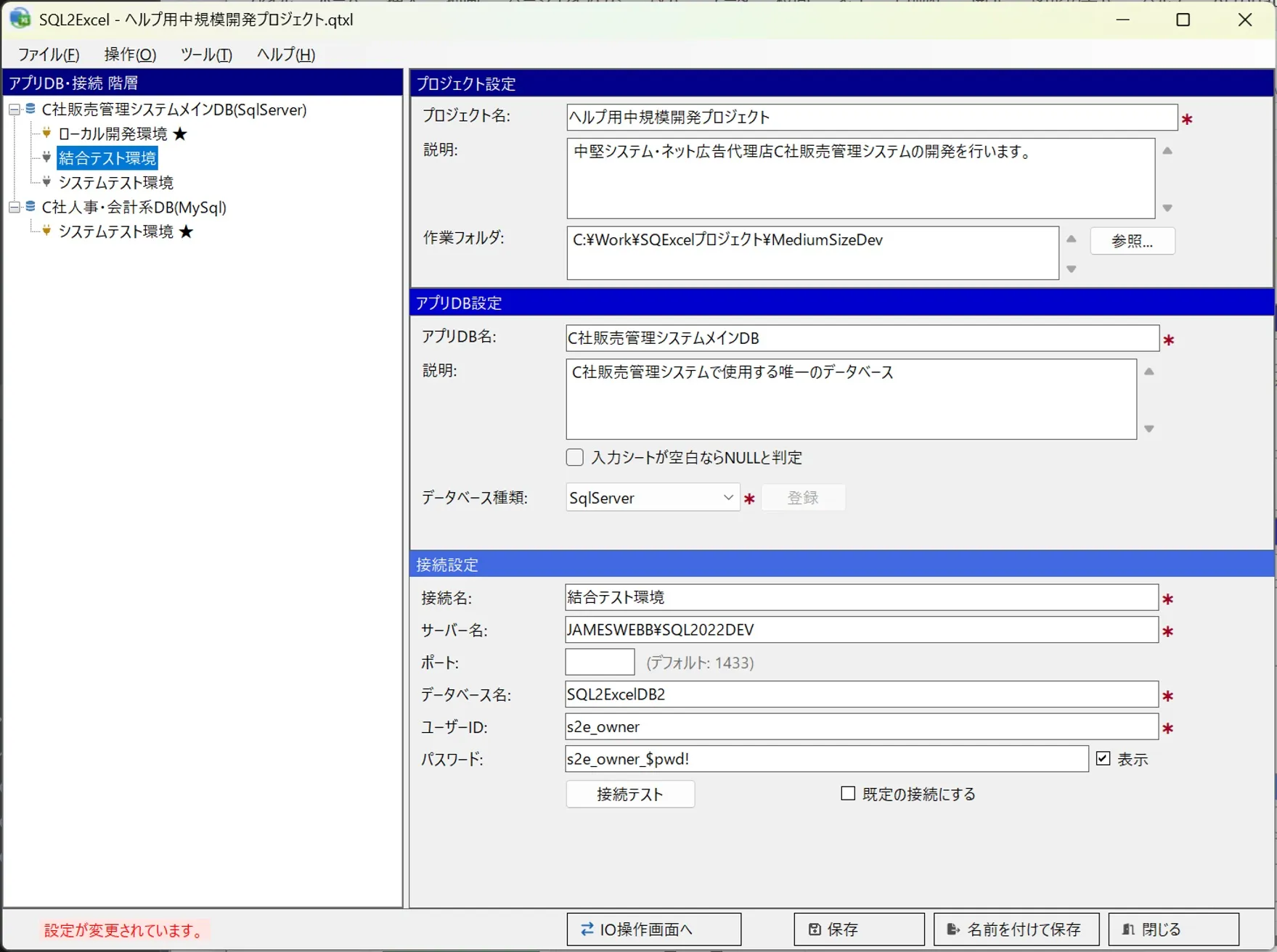Image resolution: width=1277 pixels, height=952 pixels.
Task: Click the プロジェクト名 input field
Action: 872,118
